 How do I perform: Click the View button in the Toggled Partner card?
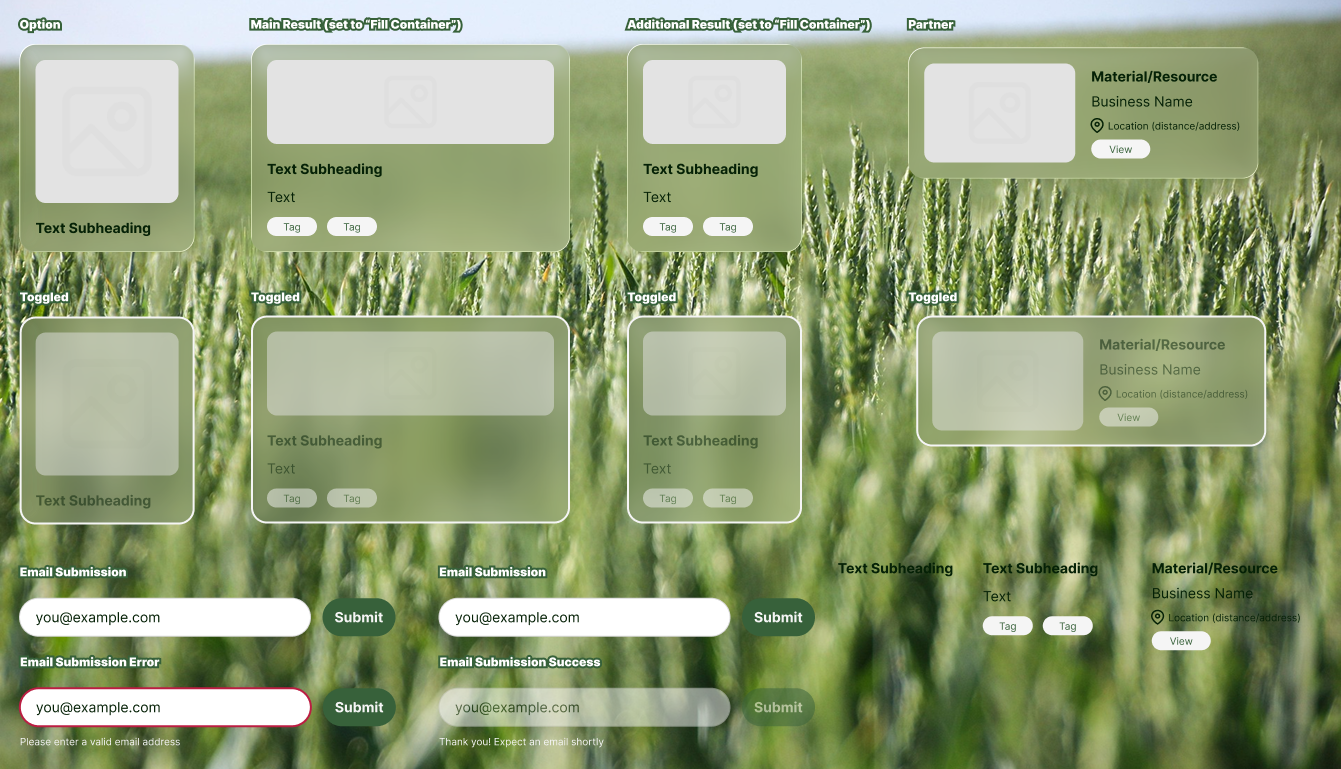pos(1129,417)
